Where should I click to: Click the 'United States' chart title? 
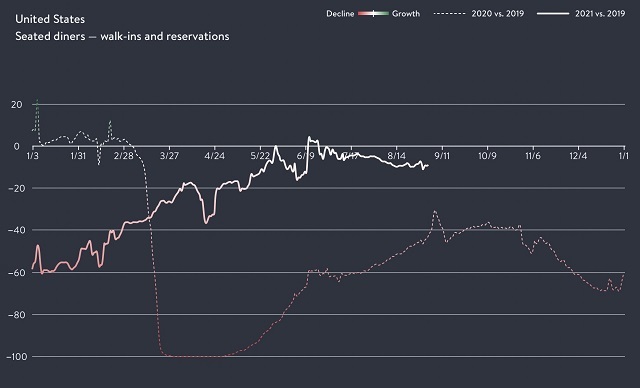[50, 19]
